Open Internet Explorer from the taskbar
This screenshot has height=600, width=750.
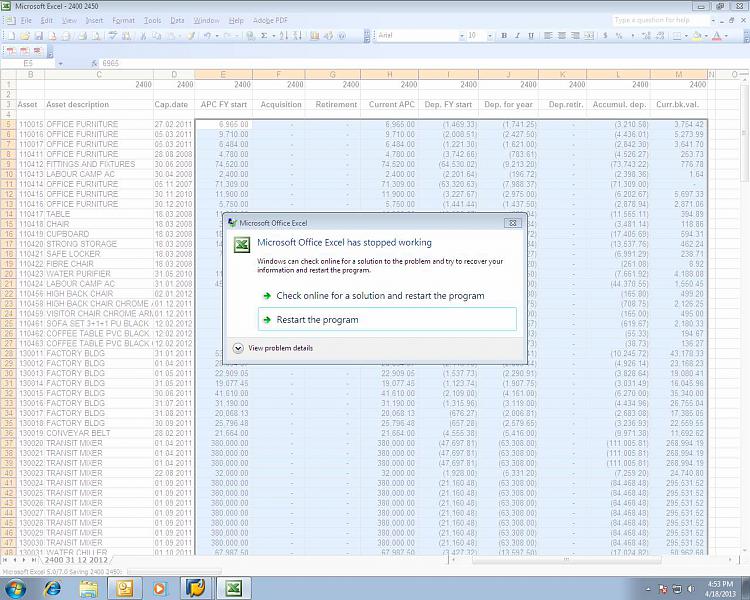point(53,588)
